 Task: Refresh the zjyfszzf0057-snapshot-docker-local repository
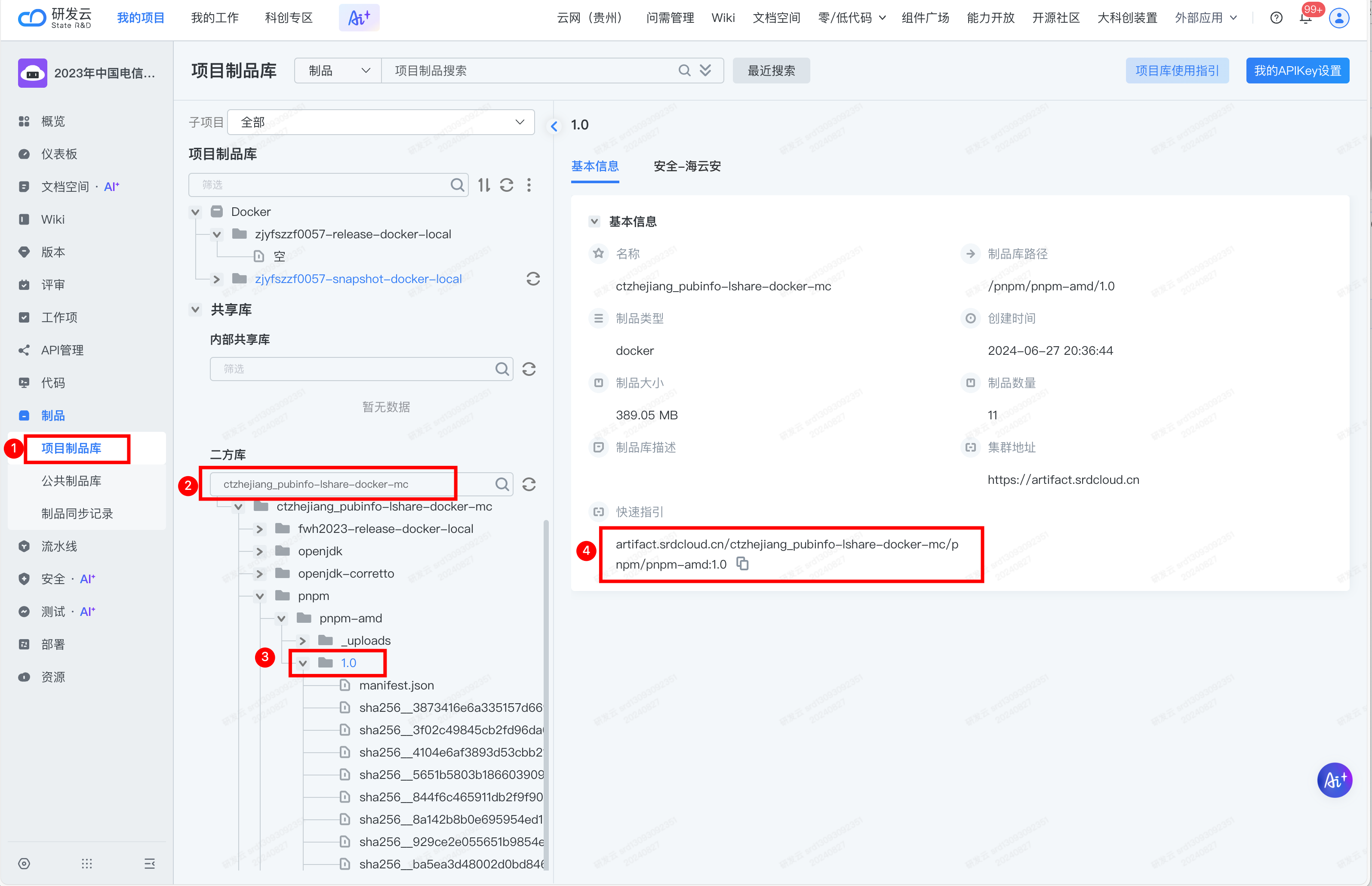coord(533,279)
